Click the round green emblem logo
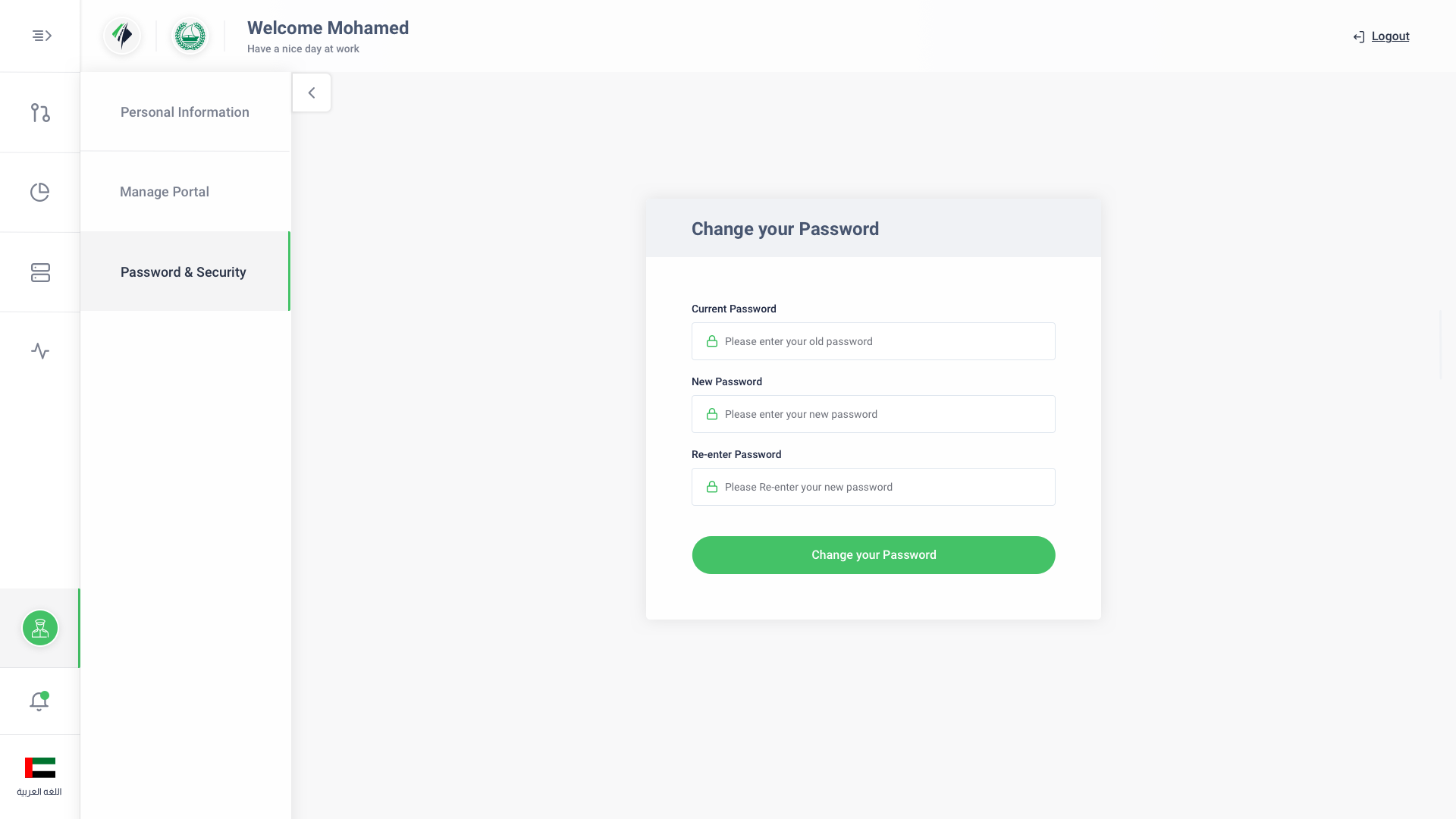 190,36
